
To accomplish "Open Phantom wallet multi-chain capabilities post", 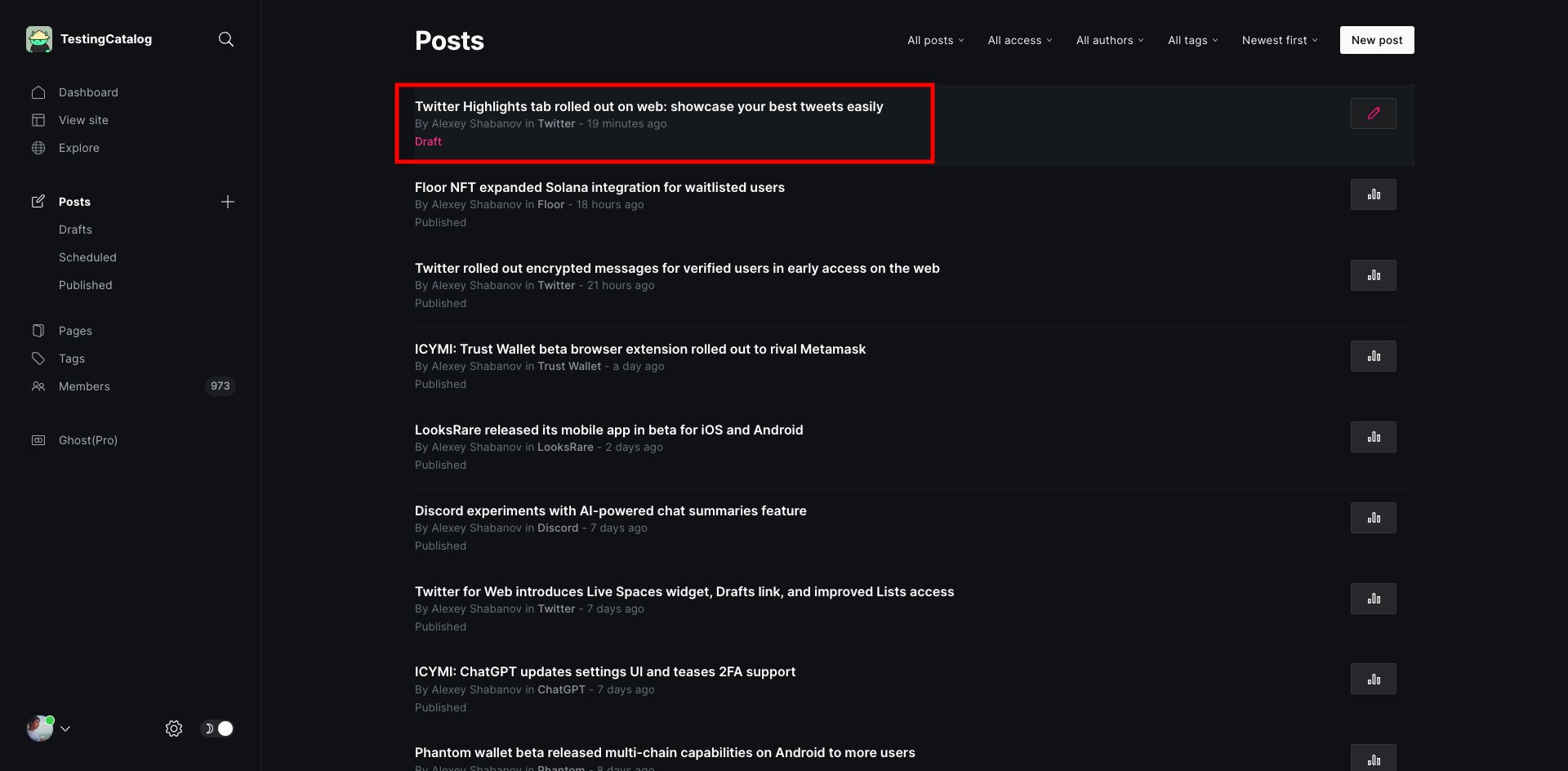I will (x=665, y=752).
